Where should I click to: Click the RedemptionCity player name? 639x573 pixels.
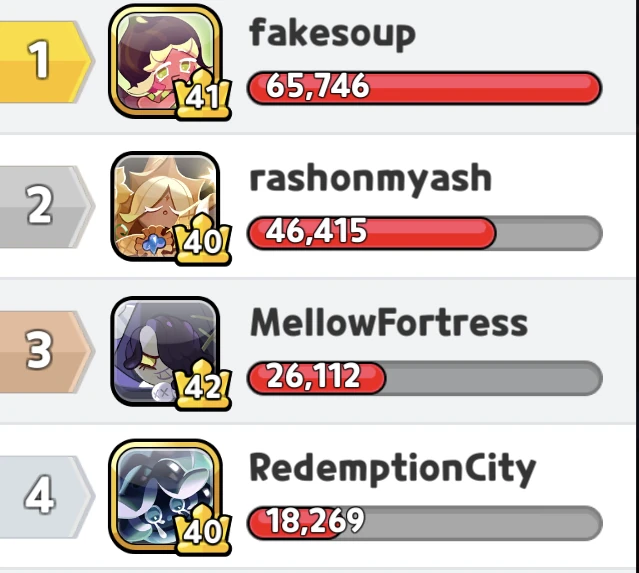coord(392,469)
